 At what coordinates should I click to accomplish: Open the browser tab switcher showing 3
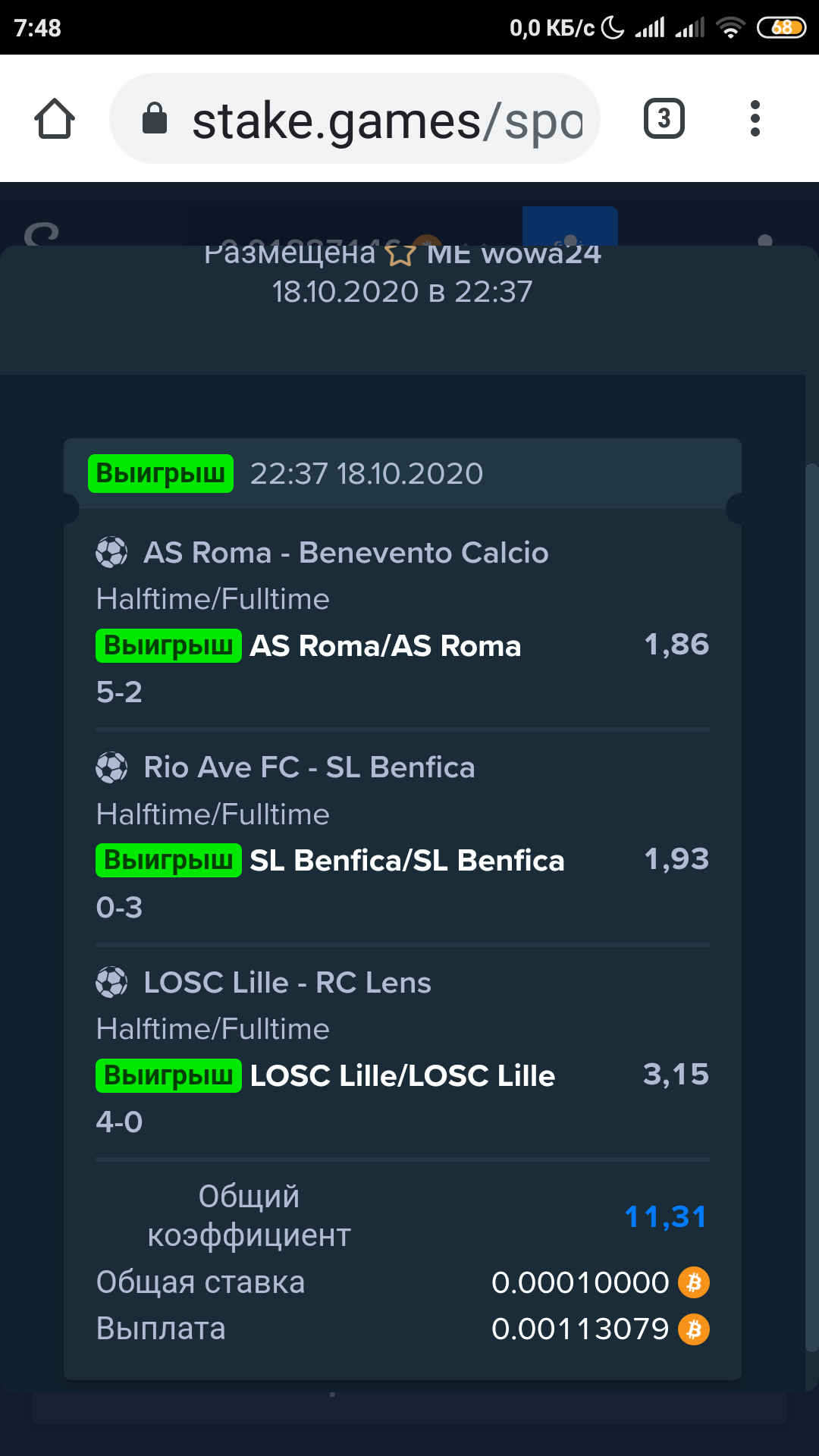coord(664,118)
